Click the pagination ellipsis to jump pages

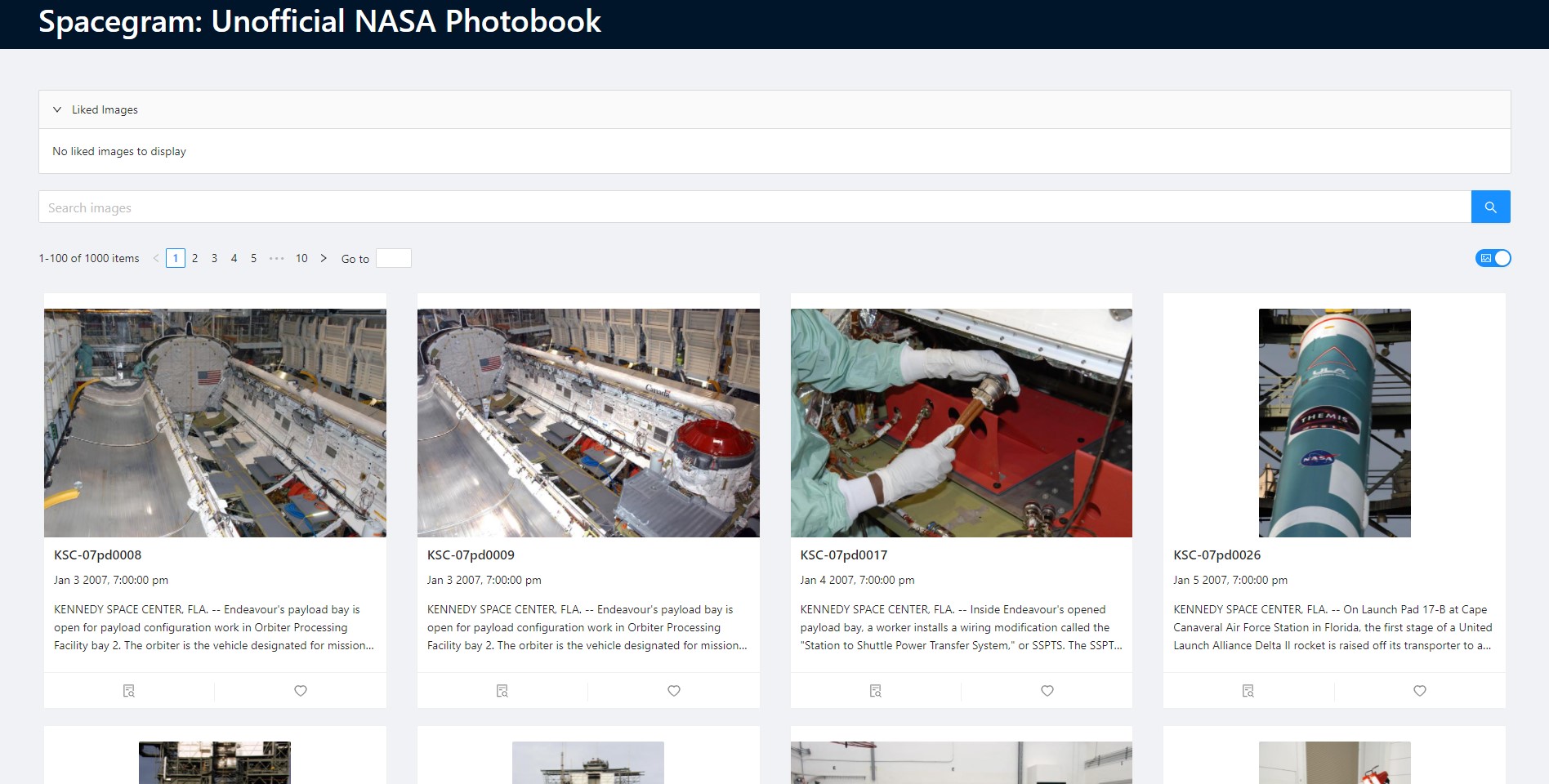coord(277,258)
